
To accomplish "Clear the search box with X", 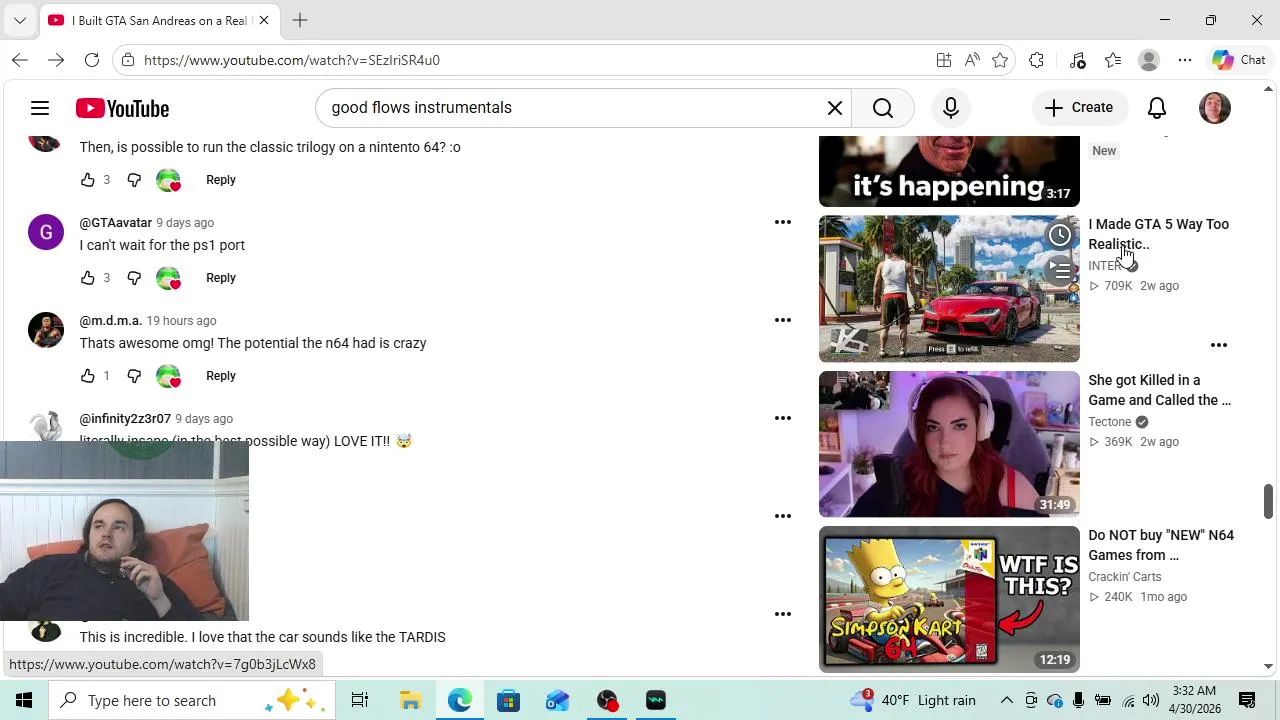I will pos(835,108).
